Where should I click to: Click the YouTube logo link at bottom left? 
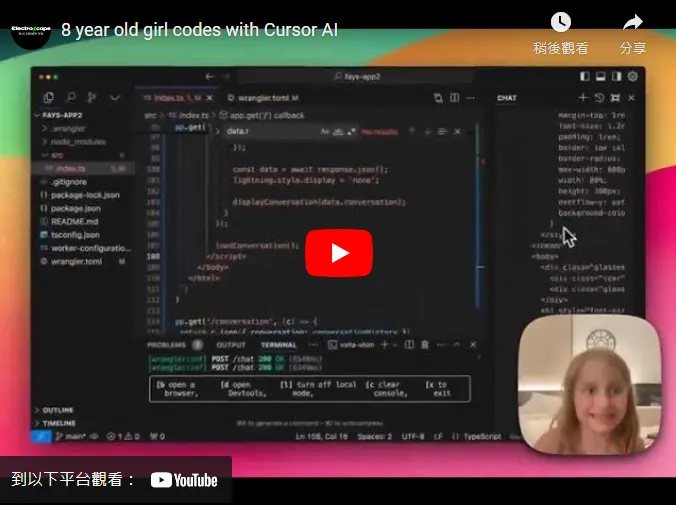point(184,480)
